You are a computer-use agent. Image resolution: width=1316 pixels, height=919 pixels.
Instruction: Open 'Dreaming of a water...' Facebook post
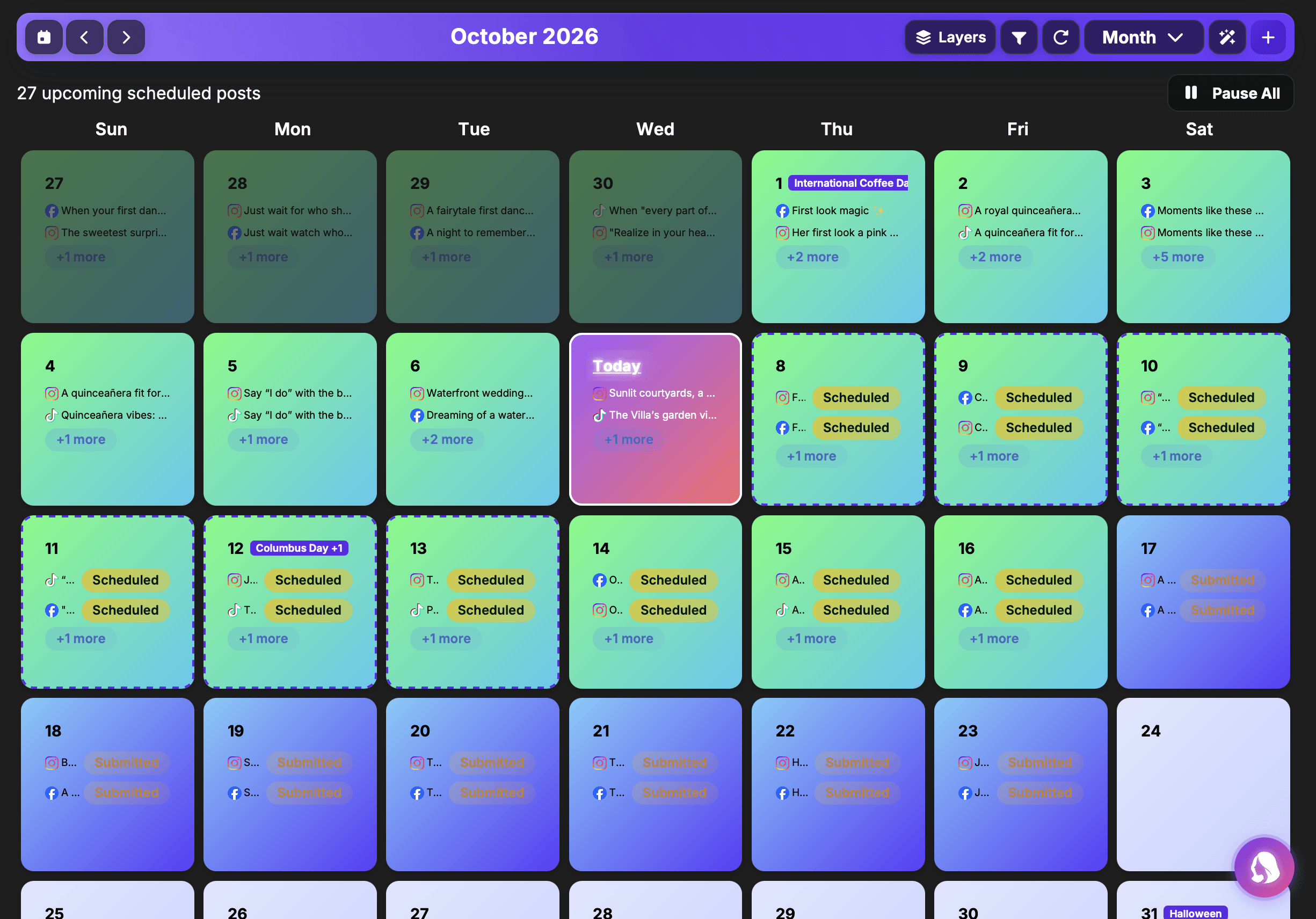(472, 415)
